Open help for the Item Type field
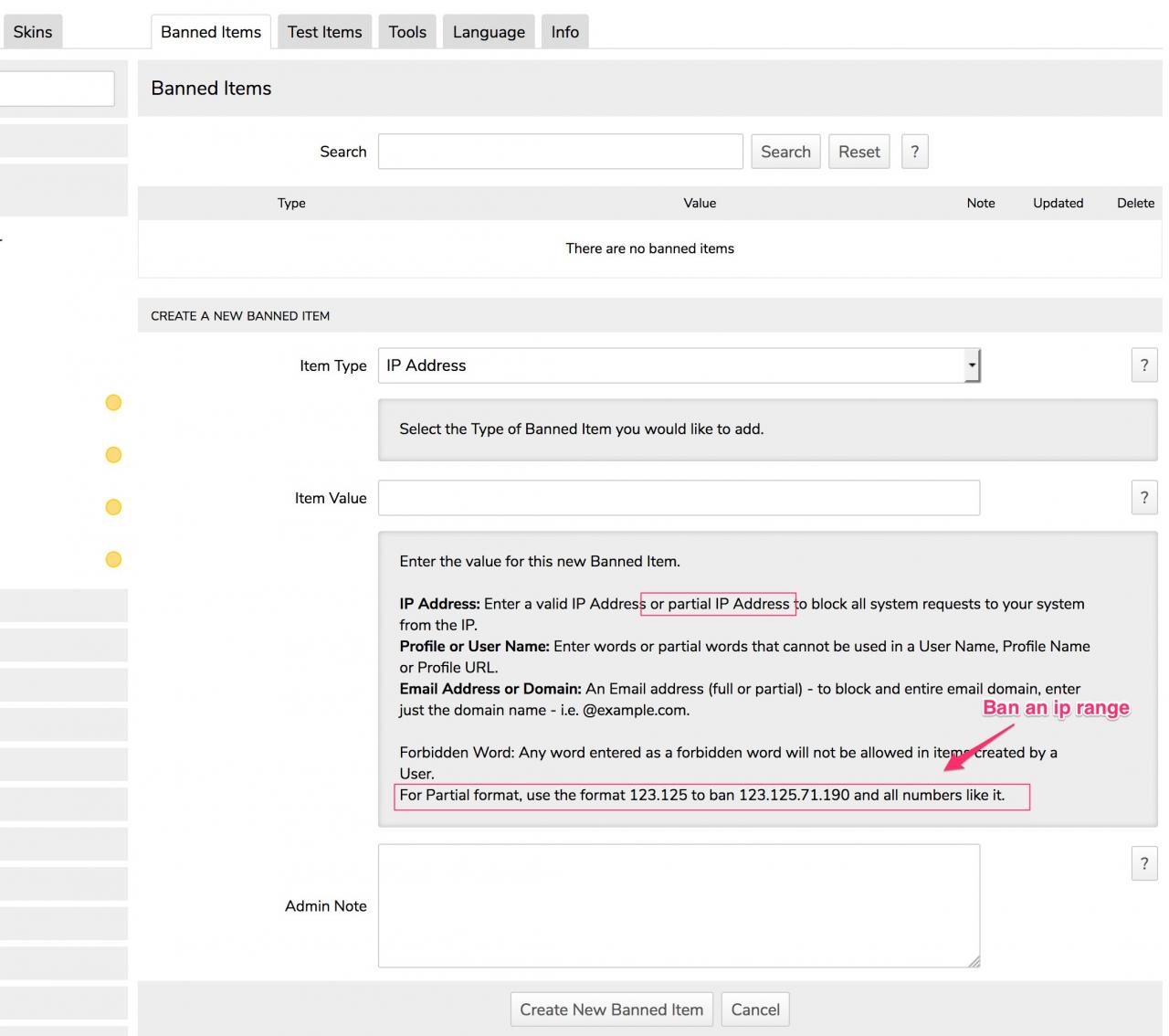 pyautogui.click(x=1143, y=365)
